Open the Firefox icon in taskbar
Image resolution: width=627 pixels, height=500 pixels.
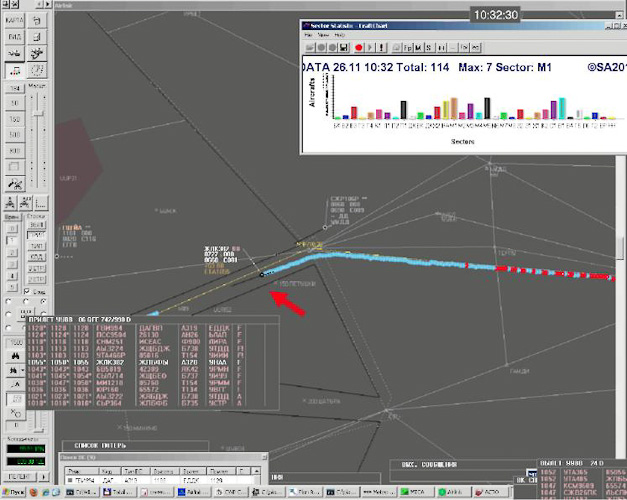(x=34, y=492)
